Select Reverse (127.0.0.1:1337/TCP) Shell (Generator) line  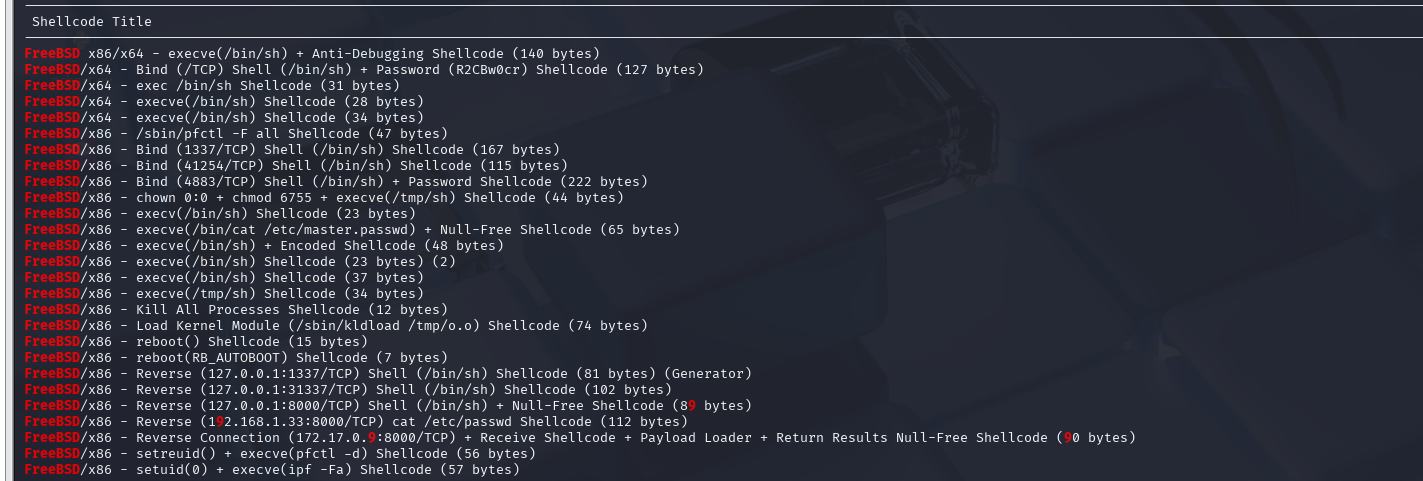pos(388,373)
